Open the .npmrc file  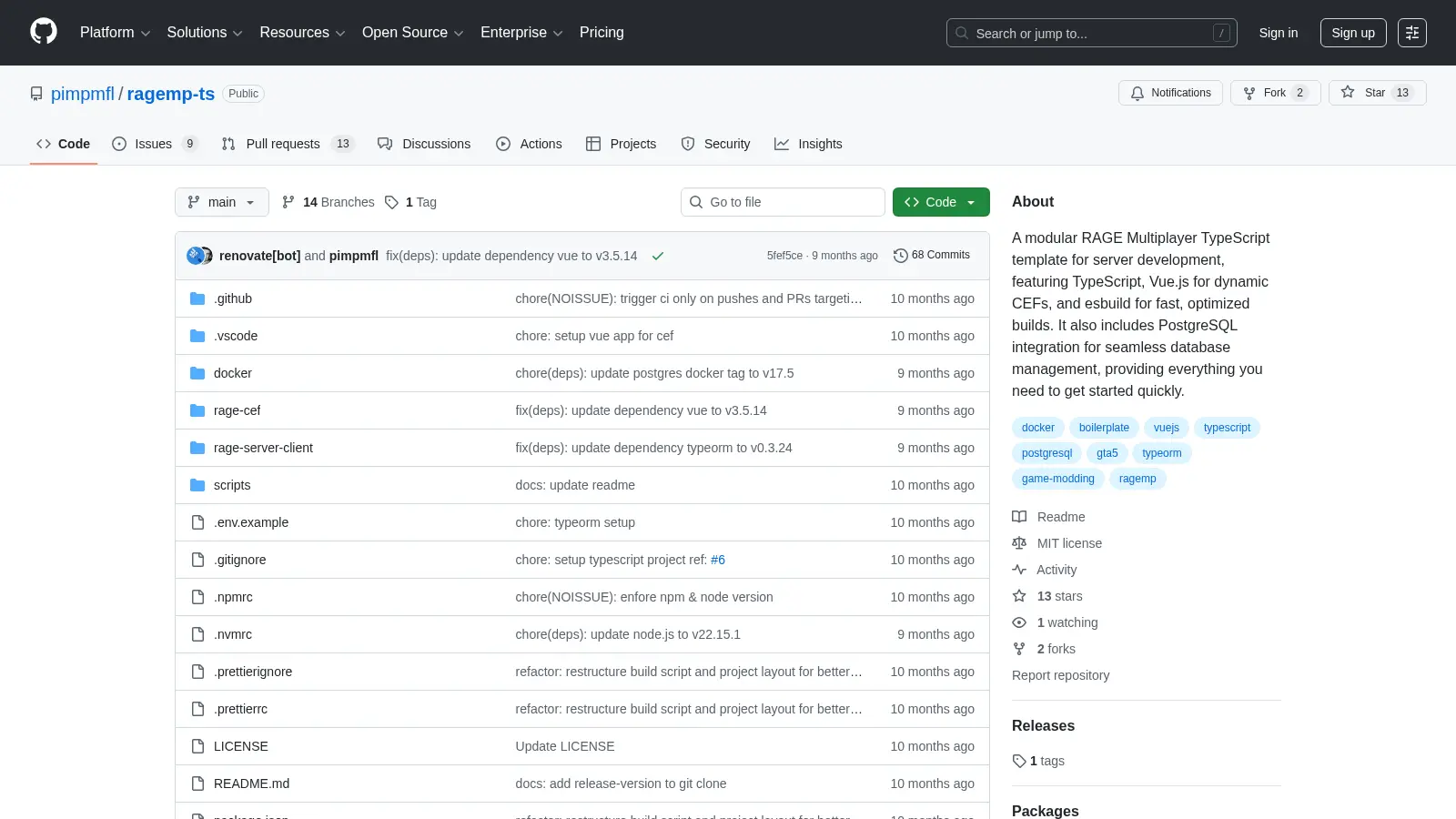click(x=233, y=597)
